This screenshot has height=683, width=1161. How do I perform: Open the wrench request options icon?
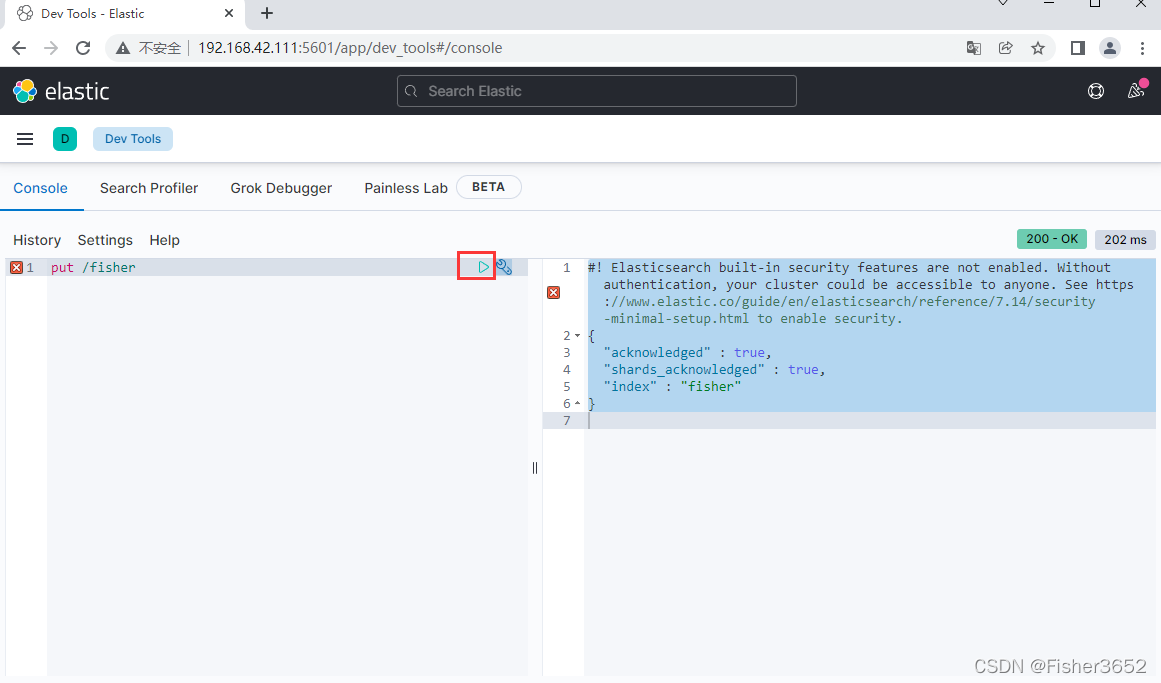coord(504,267)
